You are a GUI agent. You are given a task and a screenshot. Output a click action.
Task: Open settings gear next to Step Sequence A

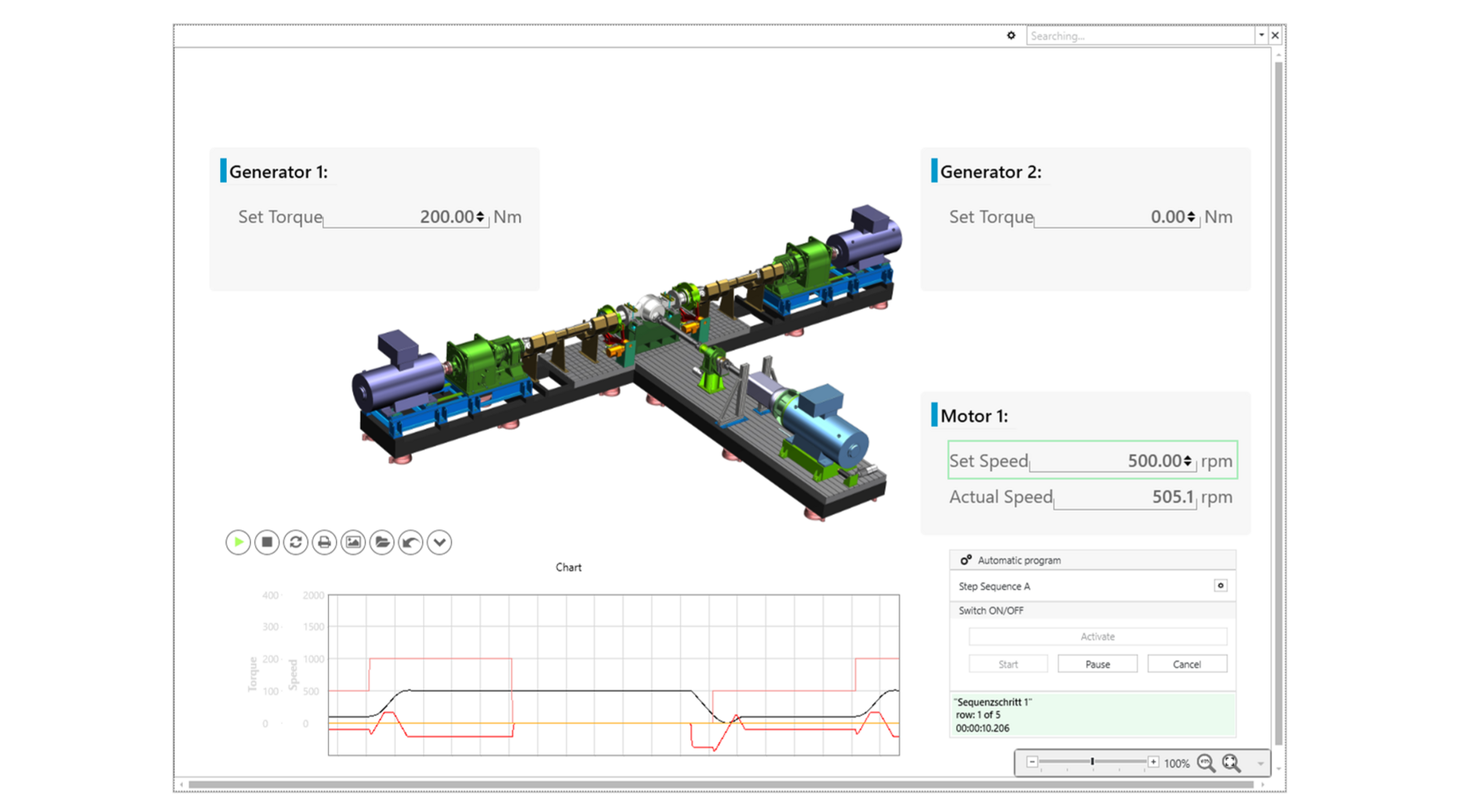[x=1221, y=585]
